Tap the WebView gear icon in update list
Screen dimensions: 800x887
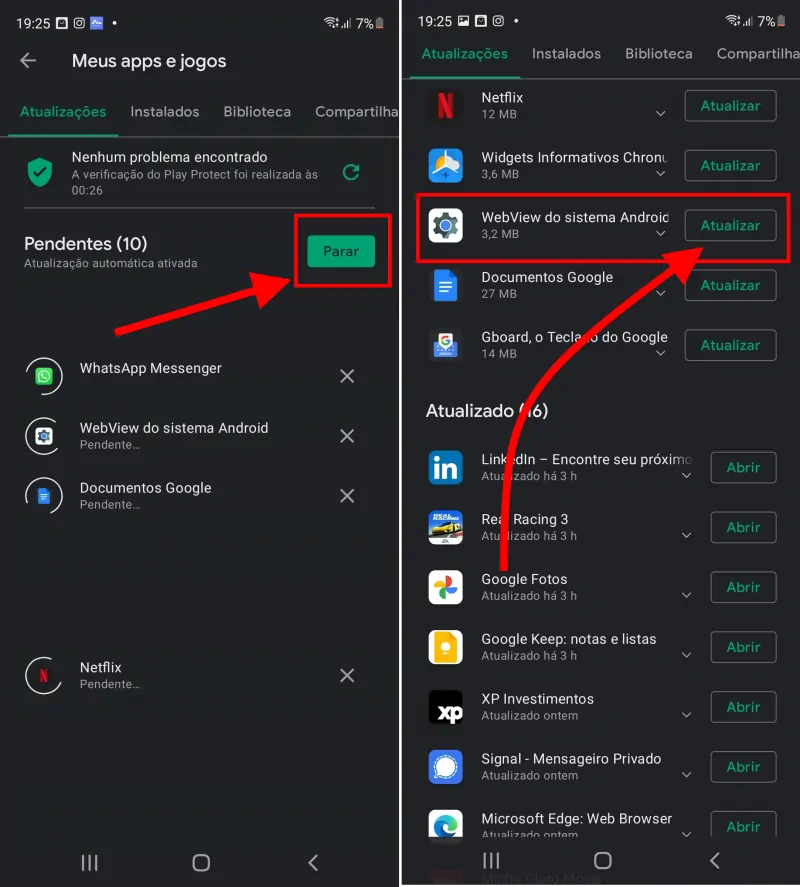click(x=445, y=226)
